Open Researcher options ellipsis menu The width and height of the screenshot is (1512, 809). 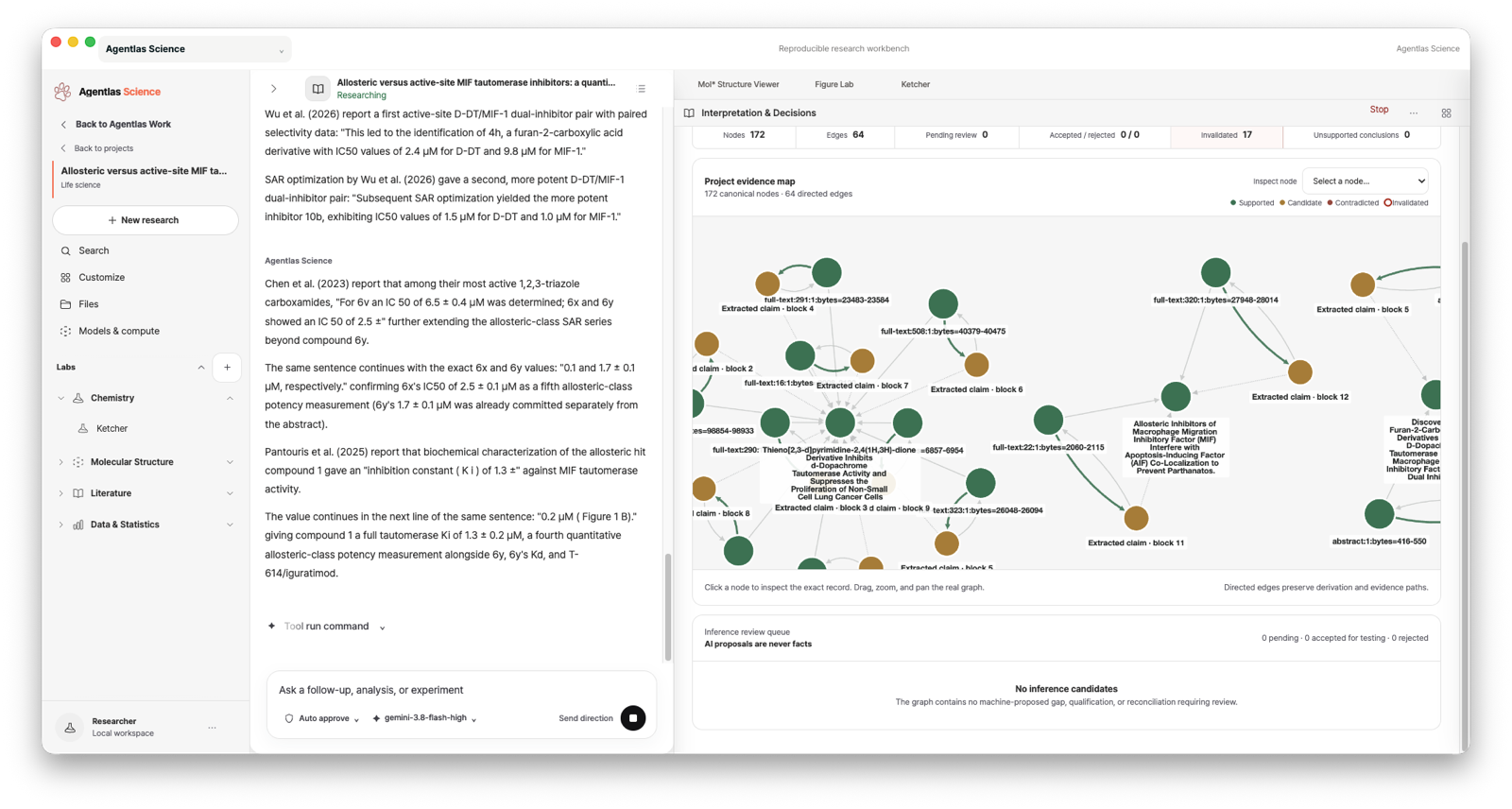pyautogui.click(x=212, y=727)
